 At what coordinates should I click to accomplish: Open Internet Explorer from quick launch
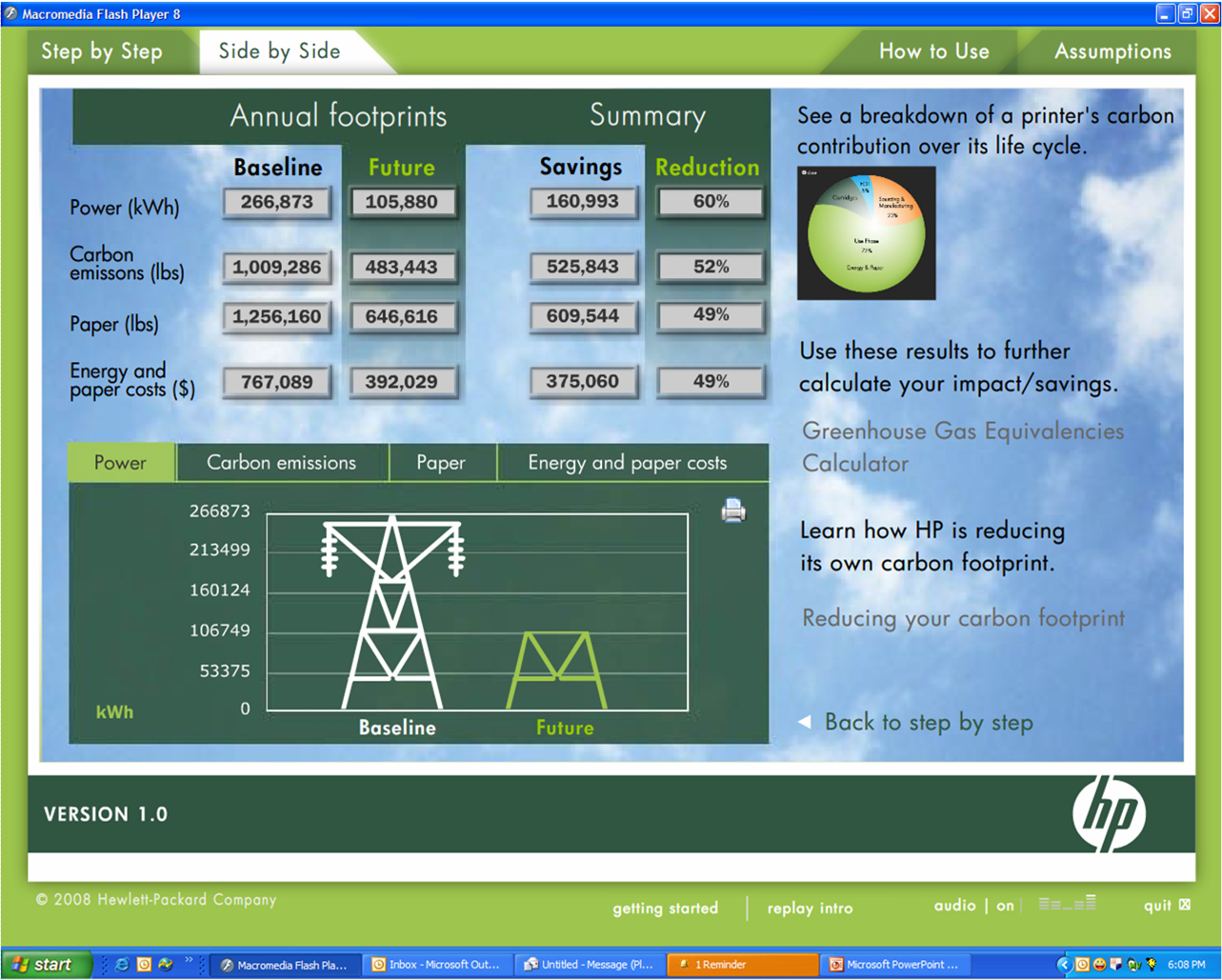[x=122, y=964]
